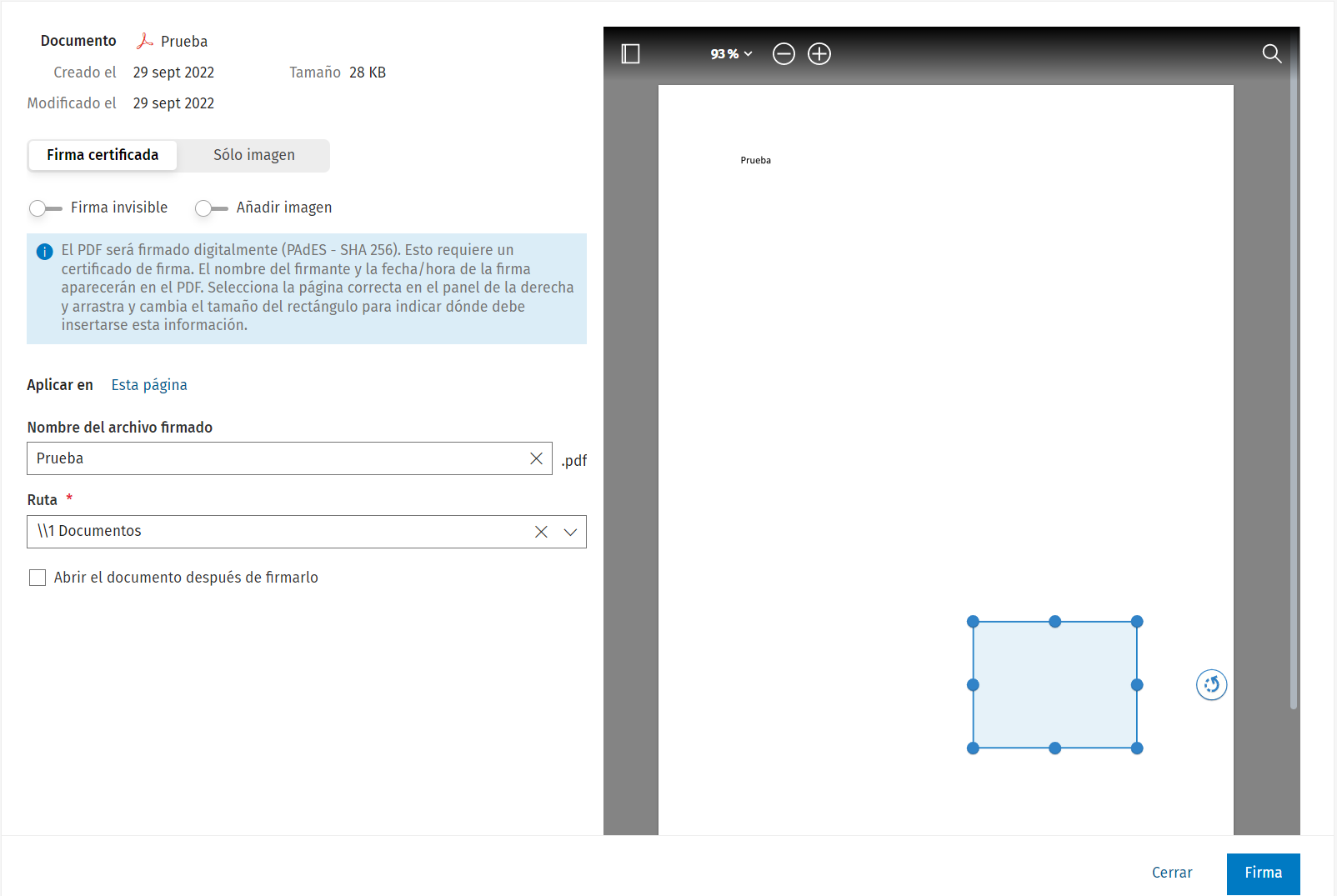Expand the Ruta path dropdown arrow
The image size is (1337, 896).
(570, 532)
